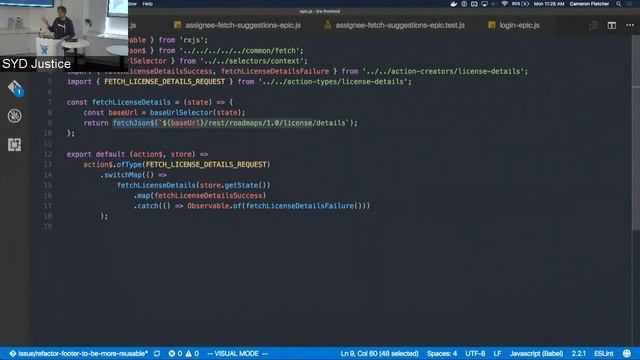The image size is (640, 360).
Task: Click baseUrlSelector(state) call on line 8
Action: coord(197,112)
